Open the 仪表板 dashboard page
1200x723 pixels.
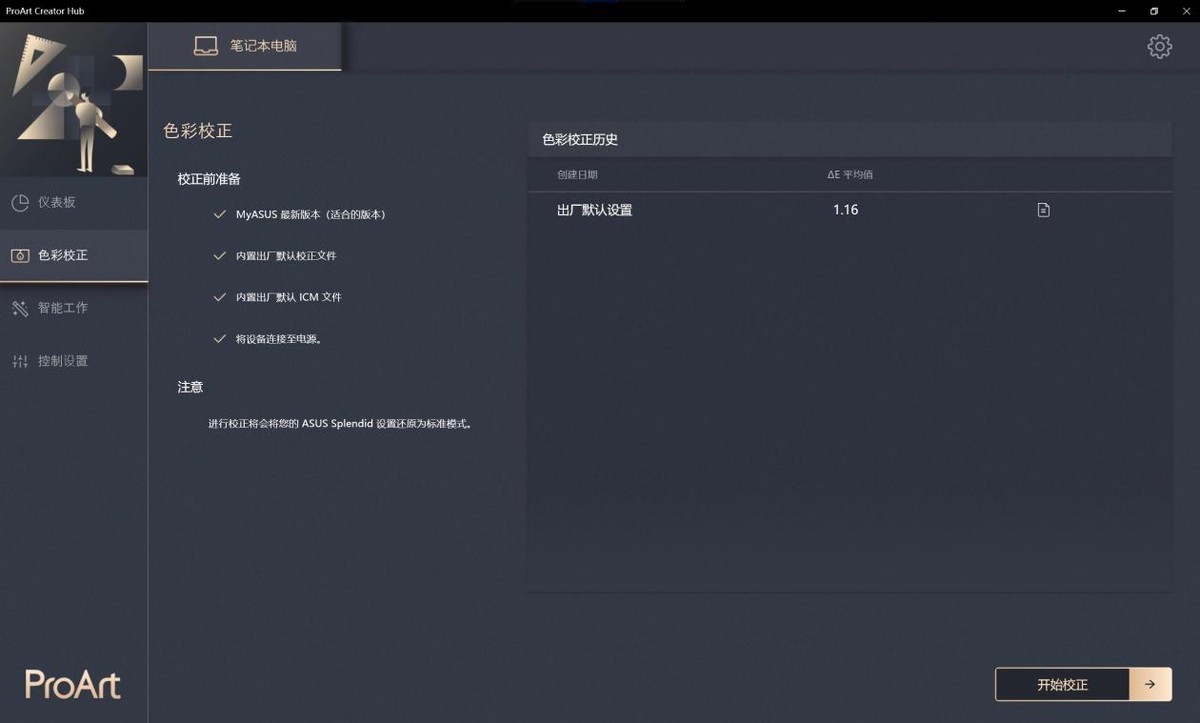pos(74,202)
